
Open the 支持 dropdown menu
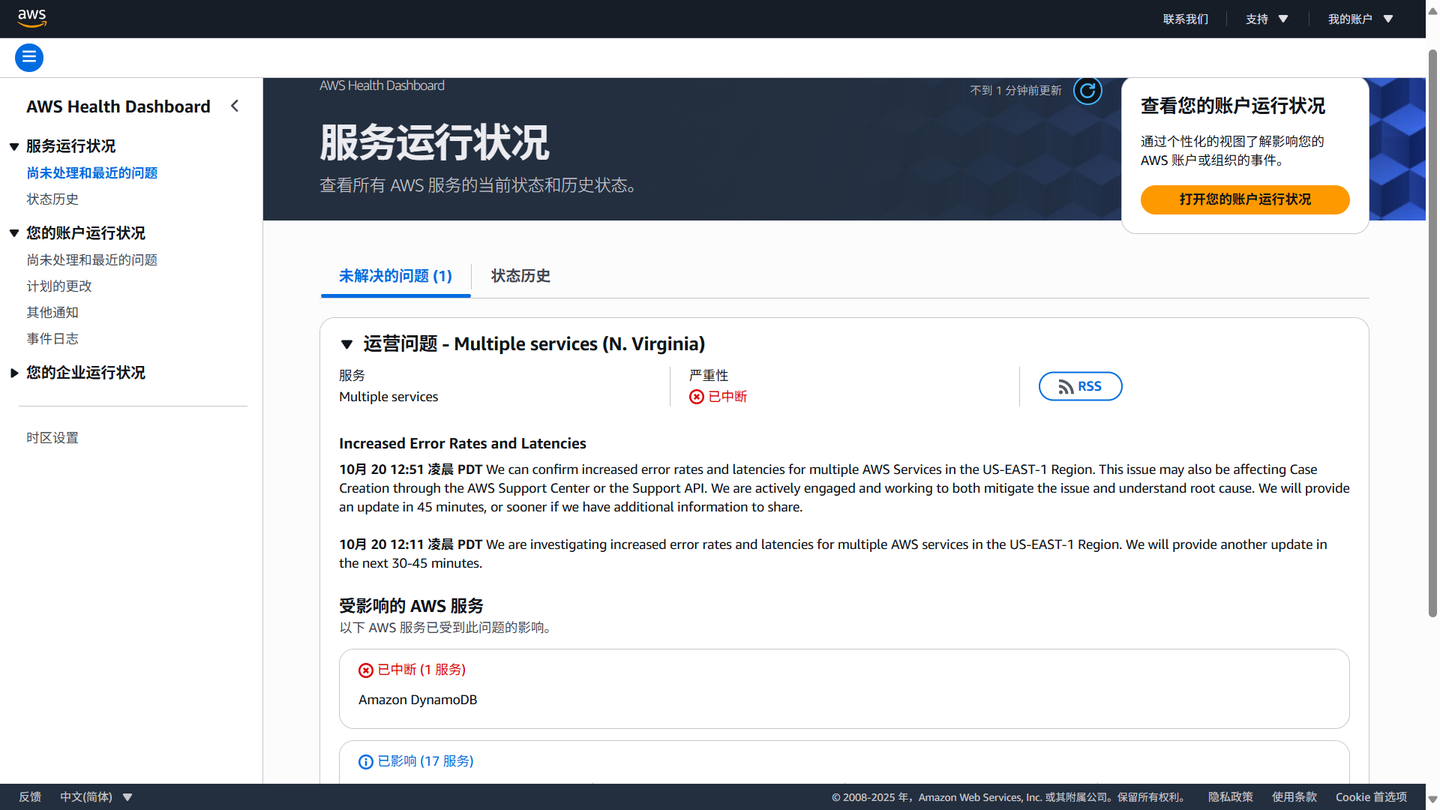pos(1266,18)
